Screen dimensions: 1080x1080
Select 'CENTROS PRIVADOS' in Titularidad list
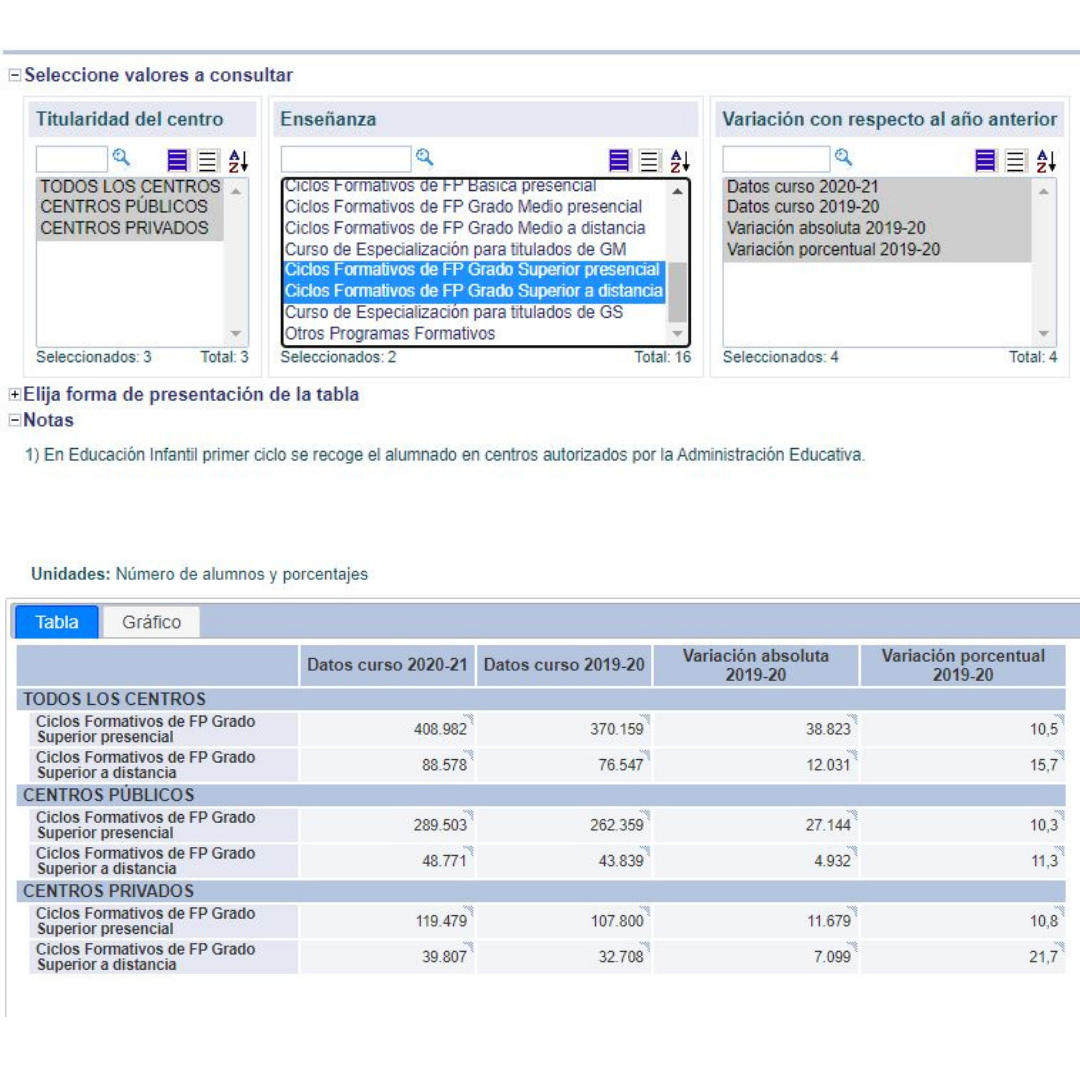[130, 228]
